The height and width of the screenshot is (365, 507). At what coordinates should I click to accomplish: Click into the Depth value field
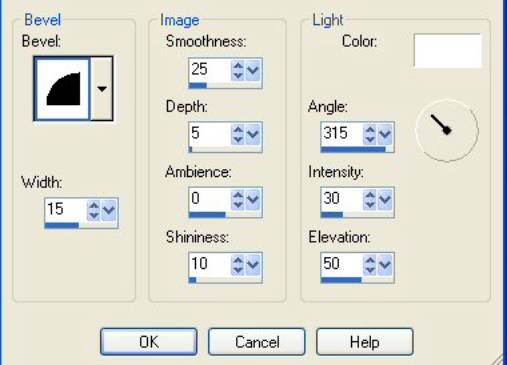pyautogui.click(x=210, y=134)
